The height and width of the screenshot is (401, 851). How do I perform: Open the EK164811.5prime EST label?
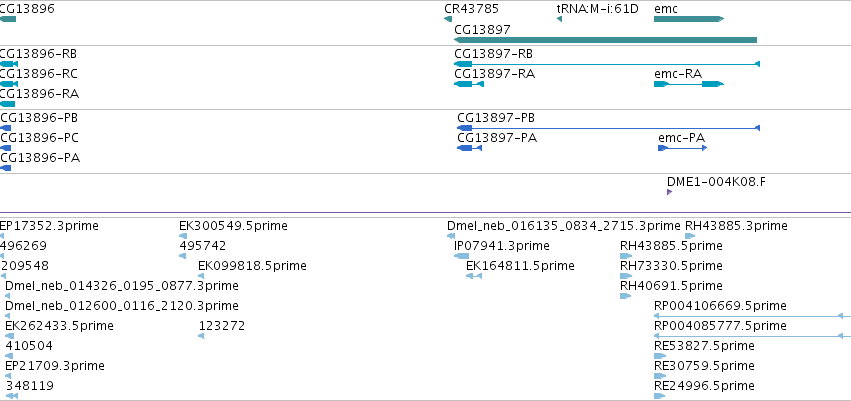pyautogui.click(x=520, y=266)
